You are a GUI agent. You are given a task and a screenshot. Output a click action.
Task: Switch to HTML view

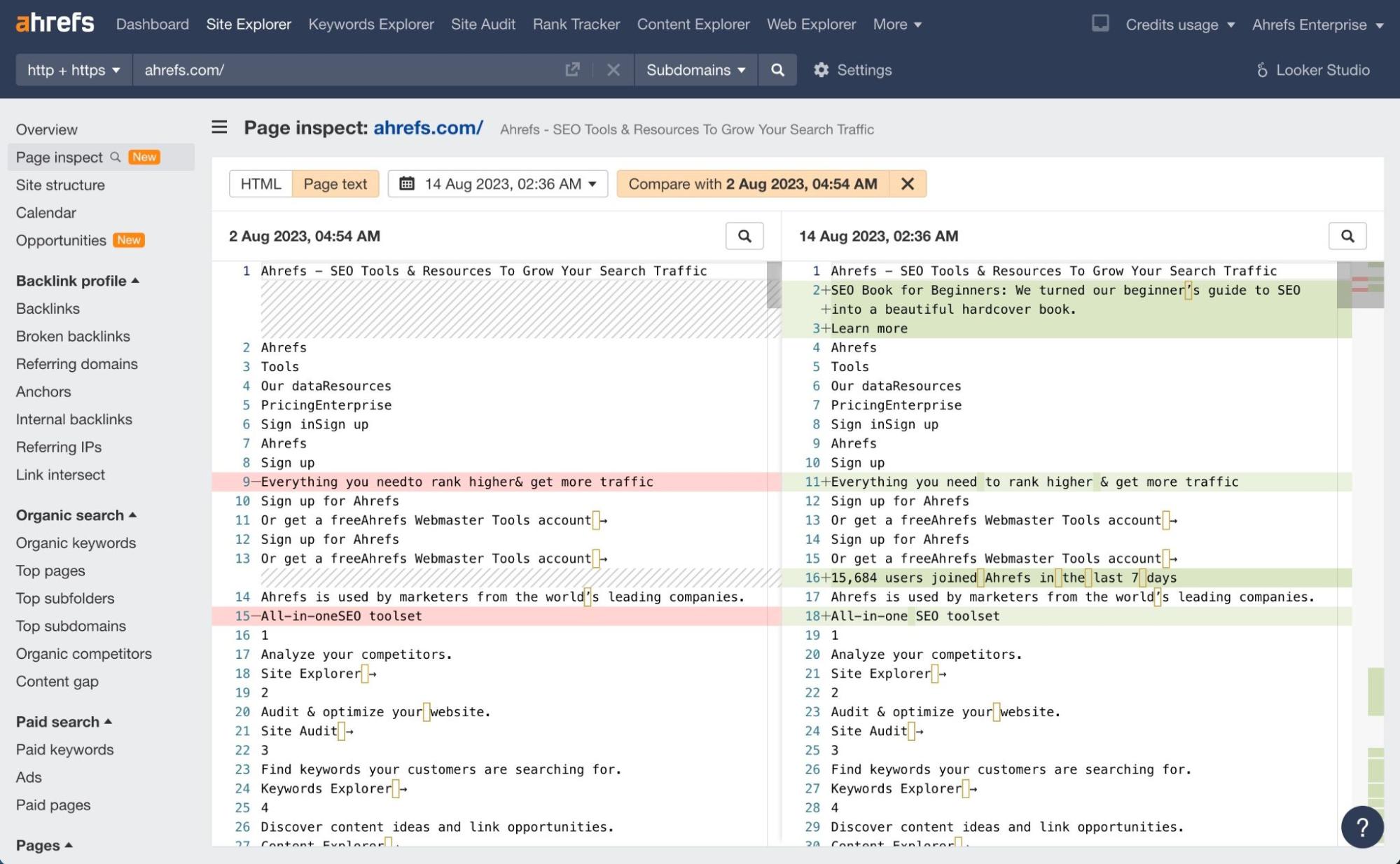click(x=260, y=183)
